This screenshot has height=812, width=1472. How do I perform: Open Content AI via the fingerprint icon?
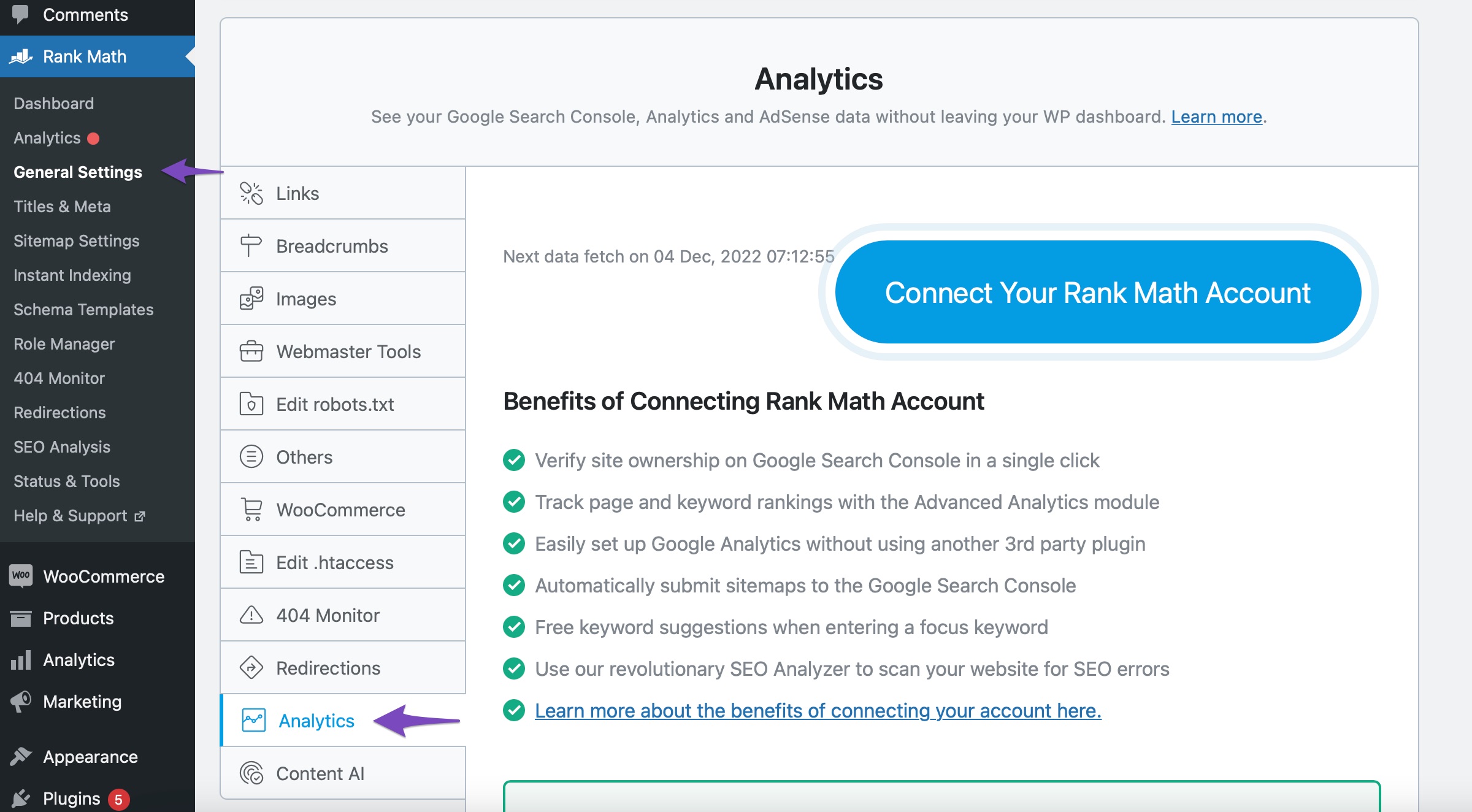251,773
